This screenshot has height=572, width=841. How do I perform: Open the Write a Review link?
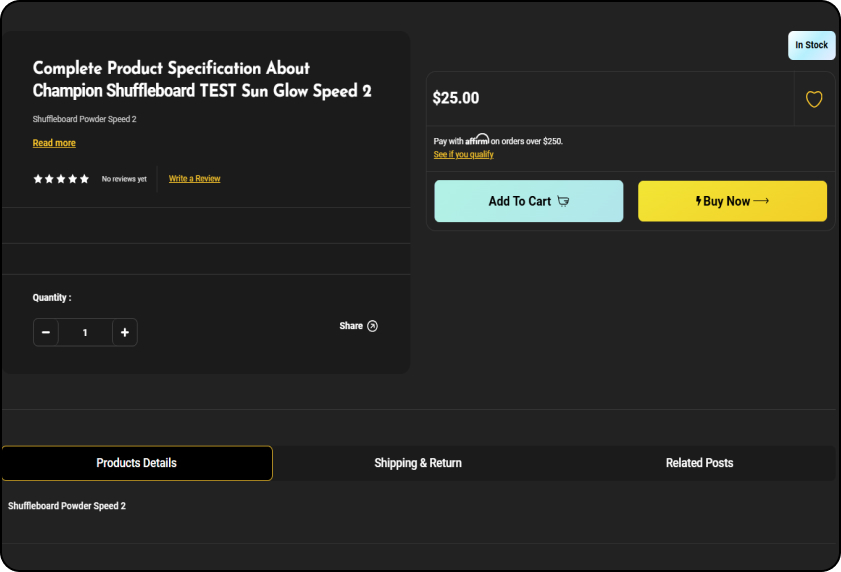click(194, 178)
